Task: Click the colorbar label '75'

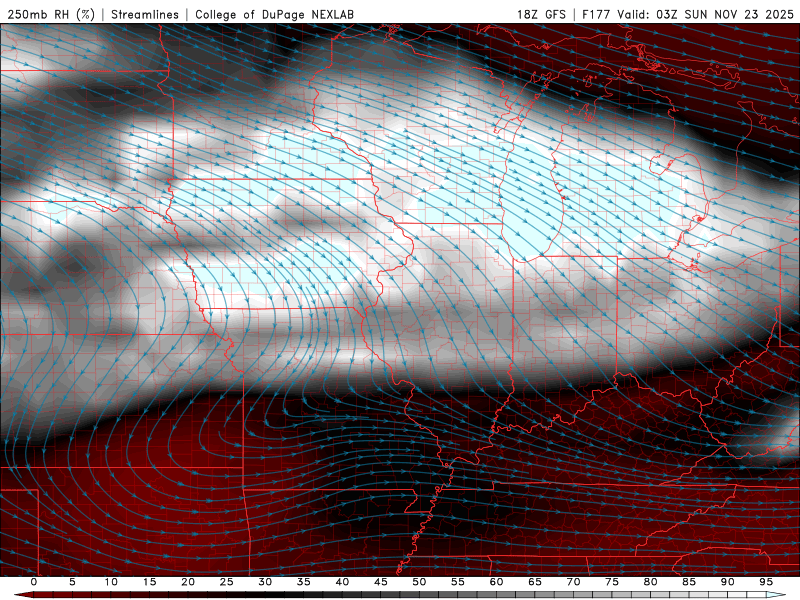Action: (612, 582)
